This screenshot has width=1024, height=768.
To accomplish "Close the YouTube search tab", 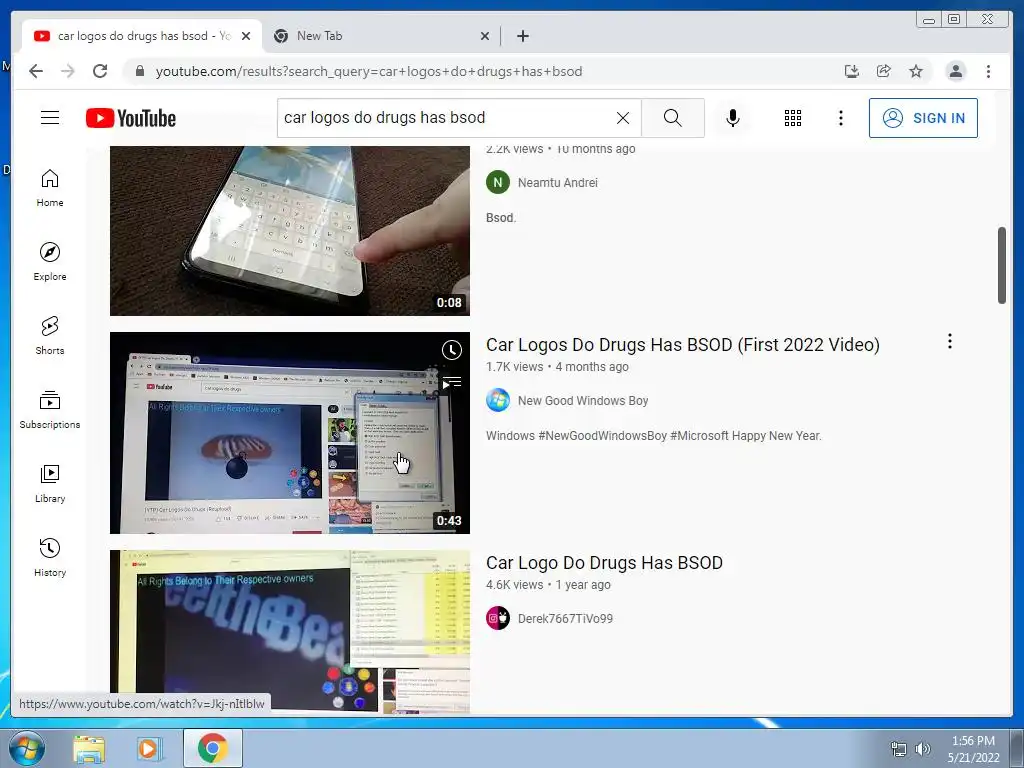I will (x=246, y=36).
